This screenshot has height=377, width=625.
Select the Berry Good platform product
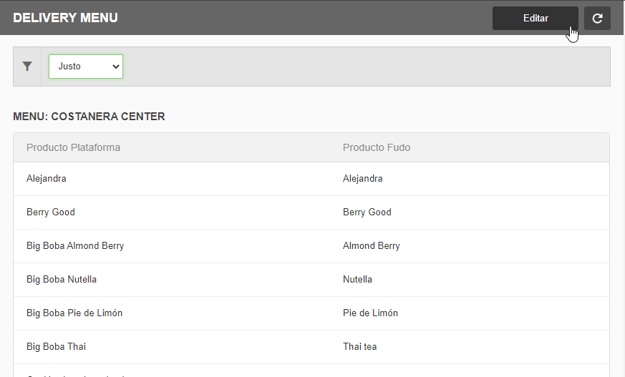coord(51,212)
